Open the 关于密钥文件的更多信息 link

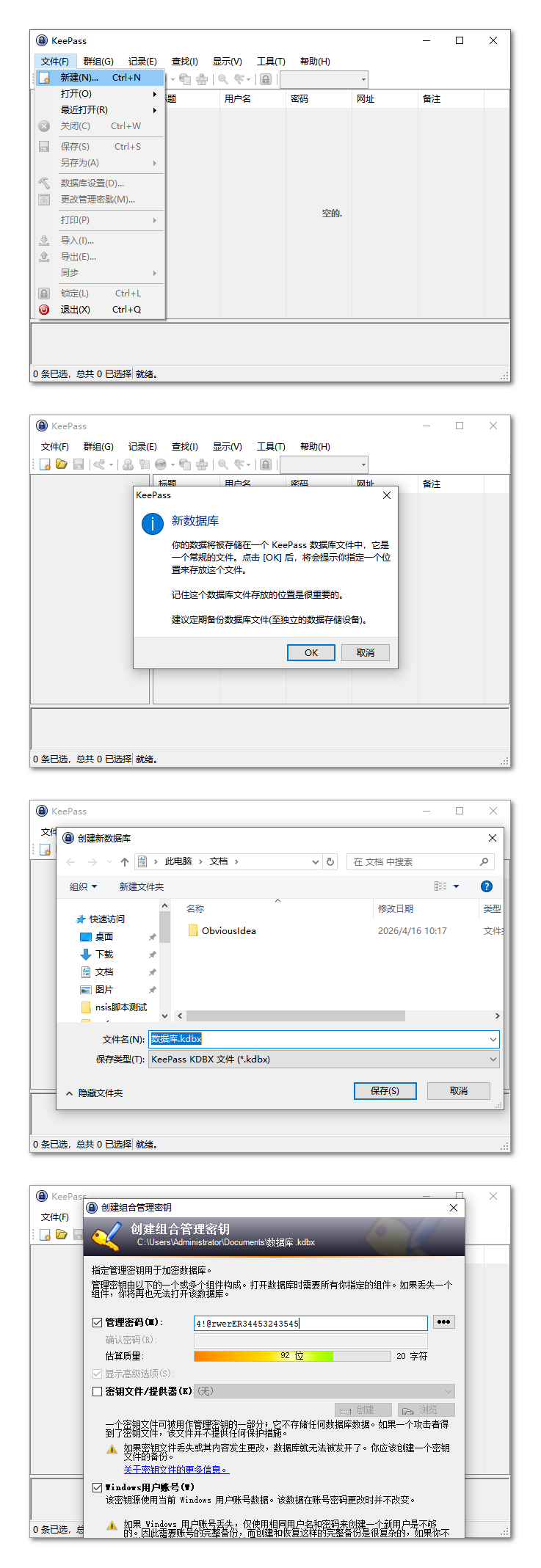(176, 1469)
